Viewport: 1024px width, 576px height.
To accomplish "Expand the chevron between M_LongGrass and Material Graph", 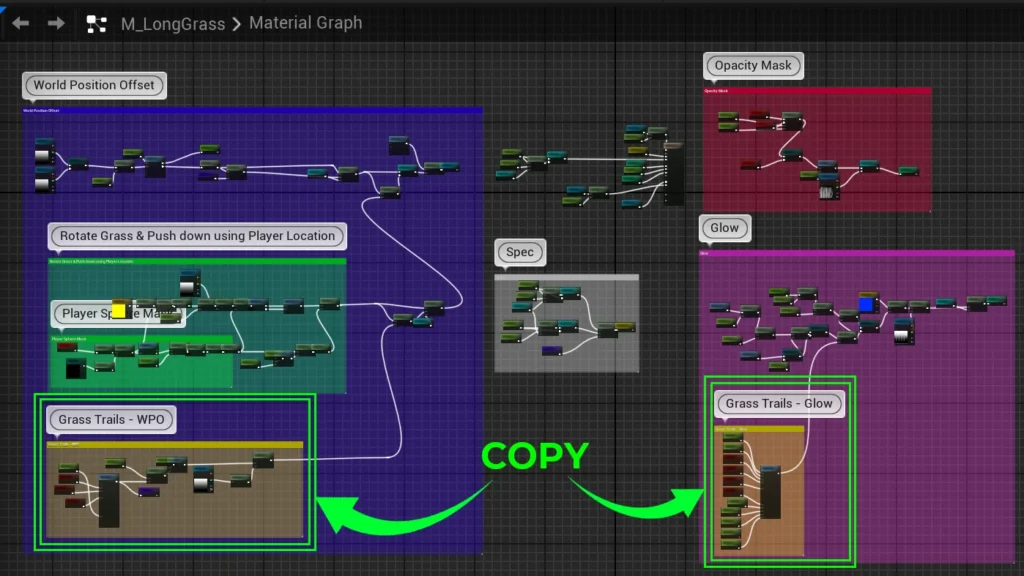I will tap(237, 24).
